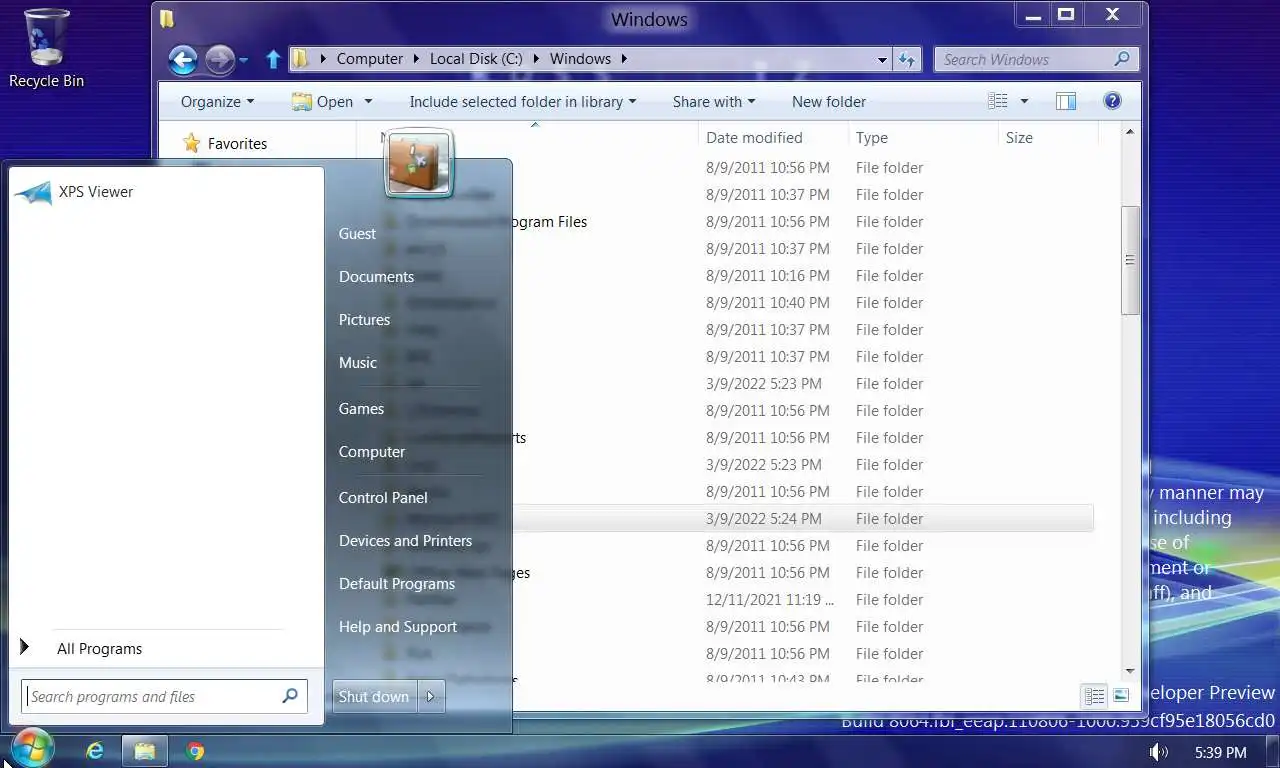Click the scroll down arrow in file list
Screen dimensions: 1280x768
pos(1130,672)
